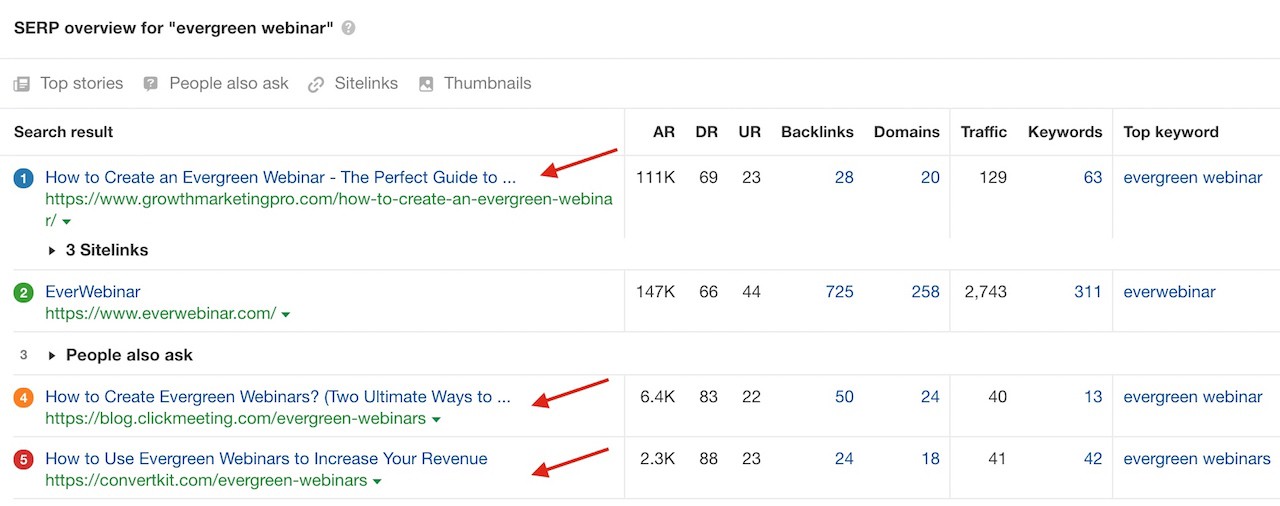Open dropdown arrow after convertkit.com URL

pyautogui.click(x=377, y=482)
